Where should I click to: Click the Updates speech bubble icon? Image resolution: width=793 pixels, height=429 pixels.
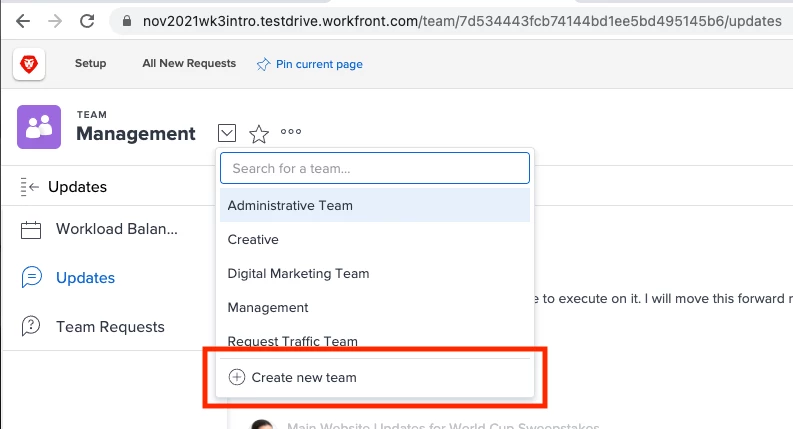pyautogui.click(x=31, y=277)
